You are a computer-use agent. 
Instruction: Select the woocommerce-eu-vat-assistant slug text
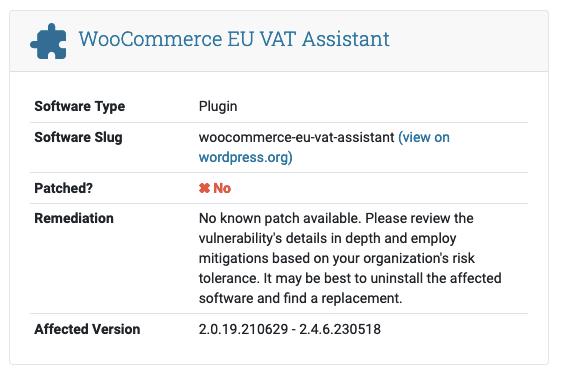pyautogui.click(x=297, y=137)
